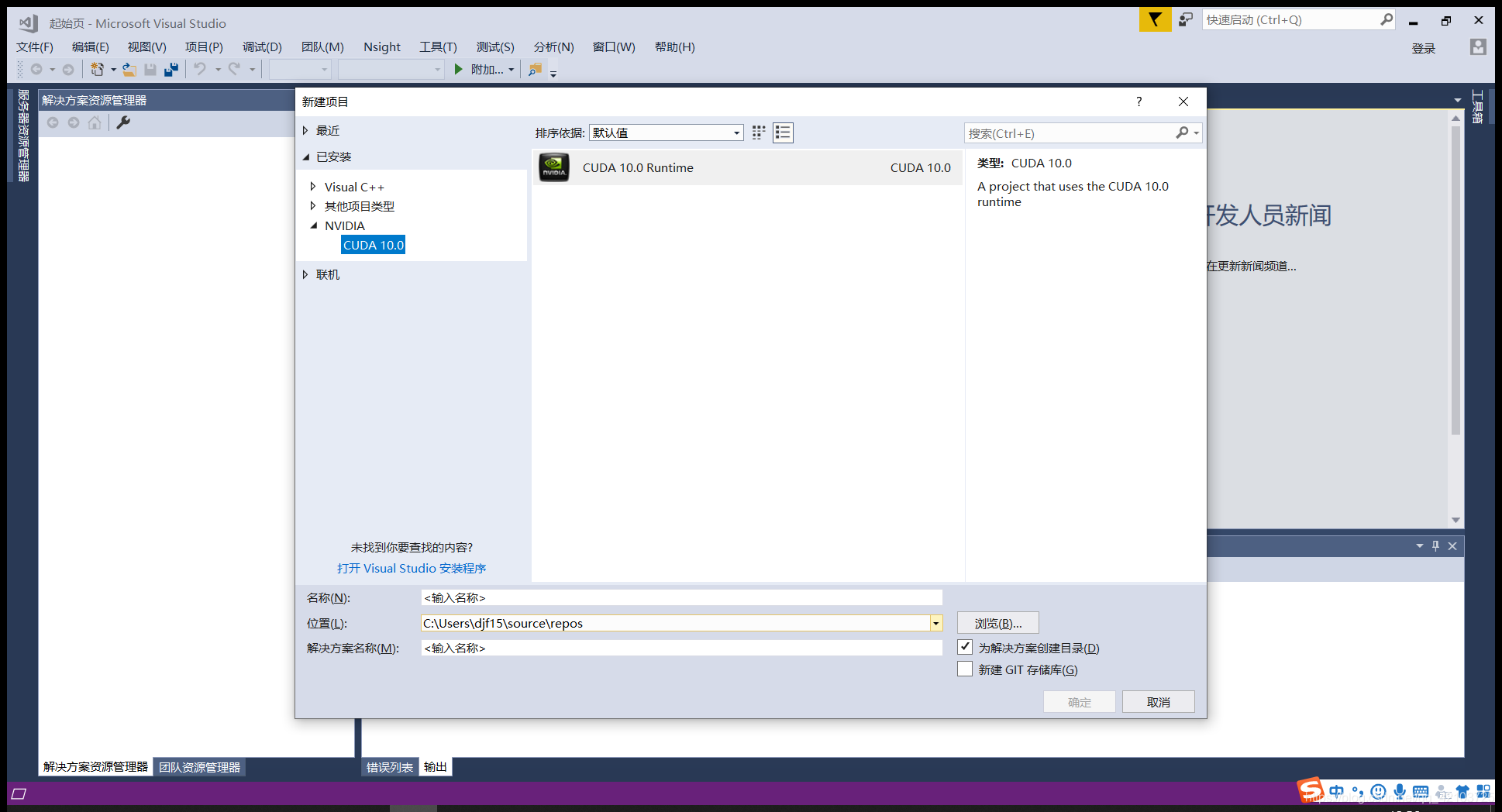Select the CUDA 10.0 Runtime template

(x=747, y=167)
